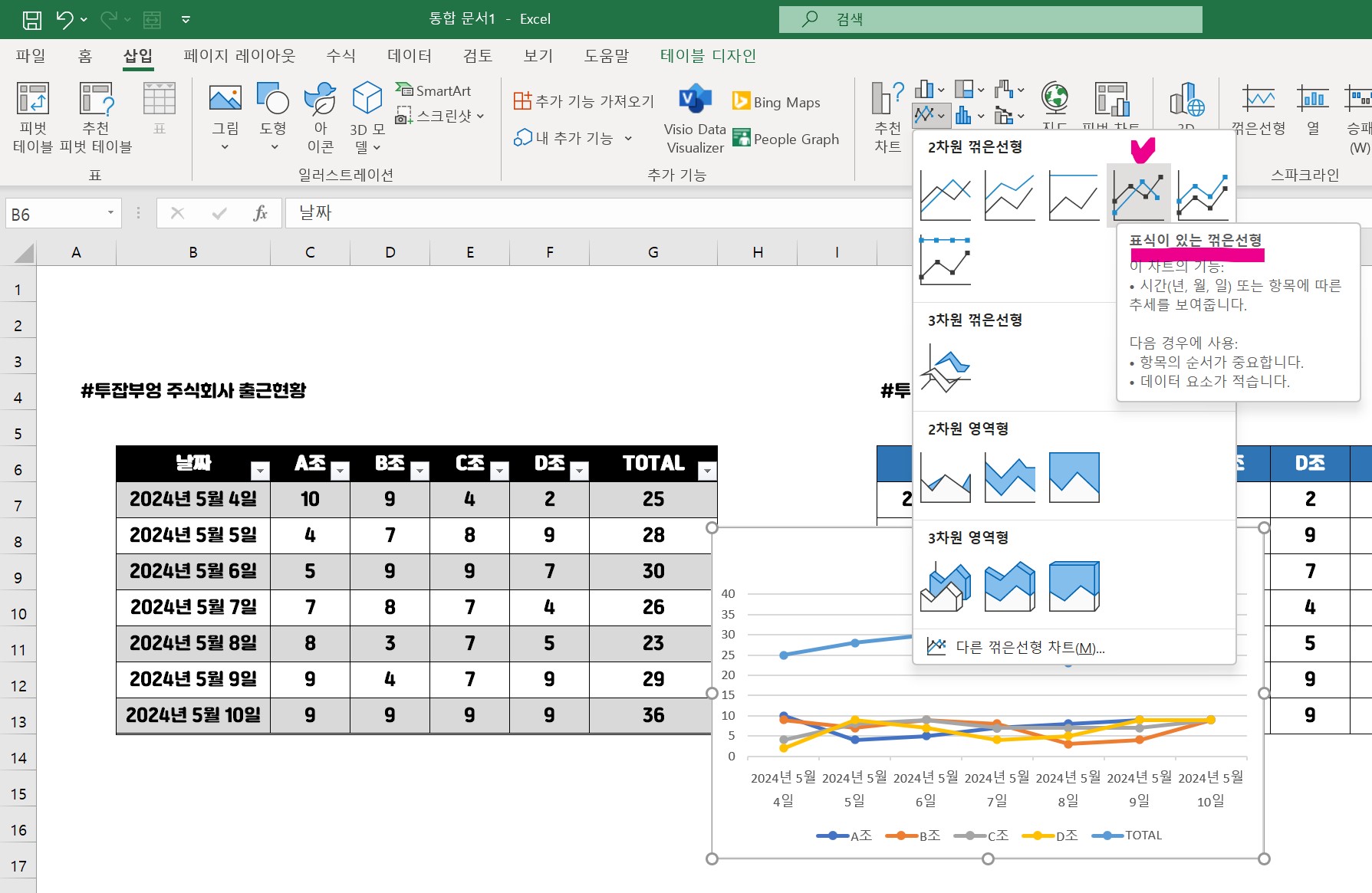Select the 3D area chart
The image size is (1372, 893).
pyautogui.click(x=946, y=586)
